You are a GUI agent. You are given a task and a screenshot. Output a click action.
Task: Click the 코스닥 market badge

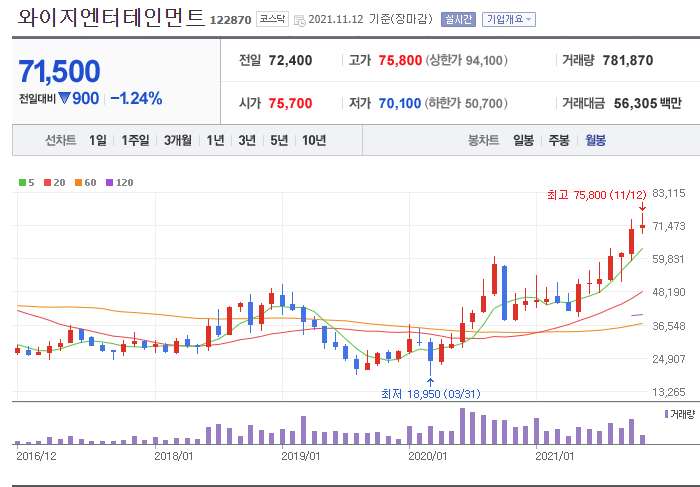[x=272, y=19]
